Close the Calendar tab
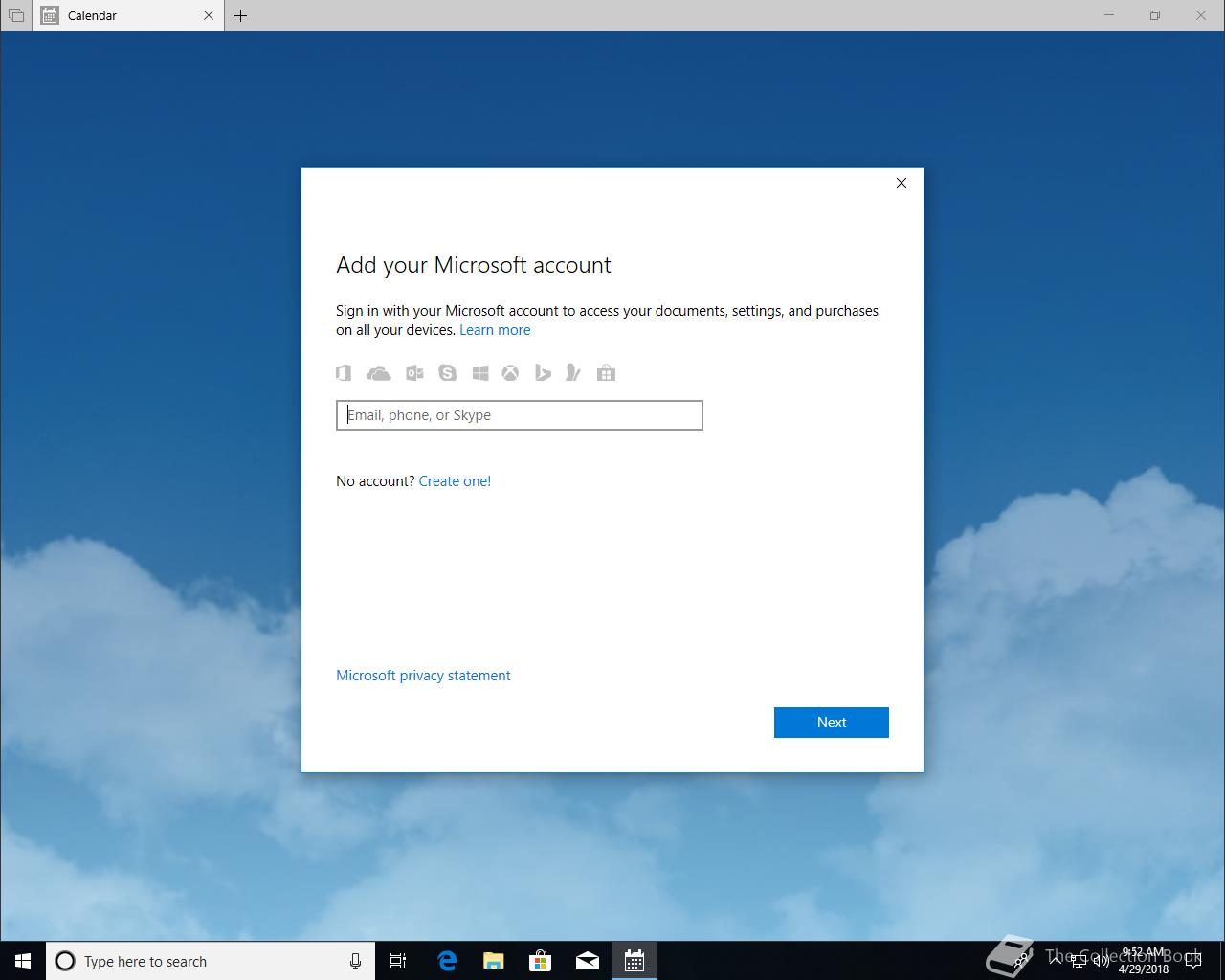 209,15
